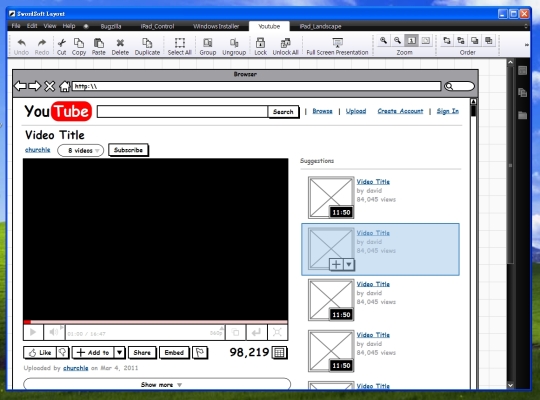The height and width of the screenshot is (400, 540).
Task: Open the Browse link
Action: (x=322, y=111)
